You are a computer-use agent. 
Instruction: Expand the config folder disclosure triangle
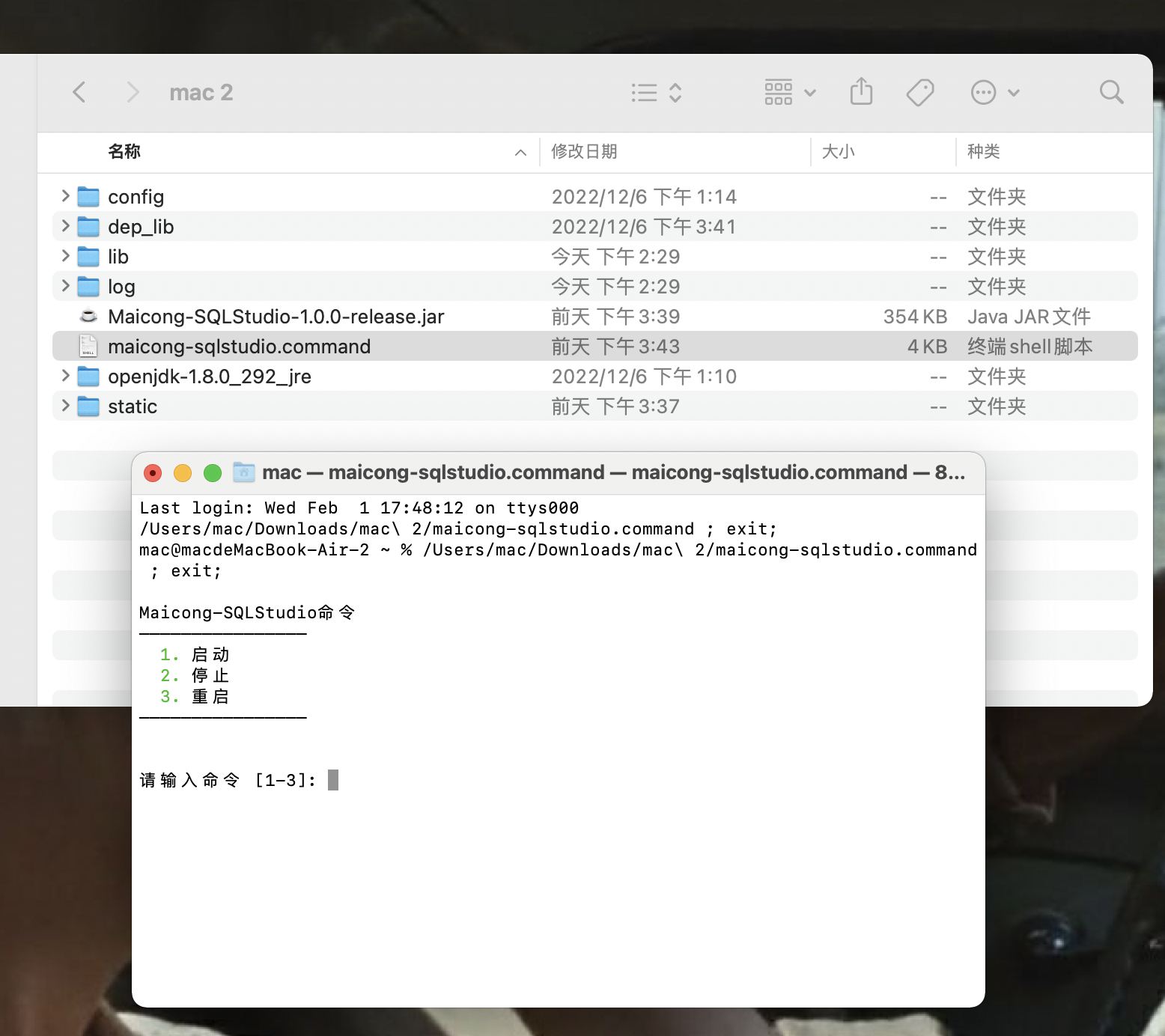click(64, 196)
